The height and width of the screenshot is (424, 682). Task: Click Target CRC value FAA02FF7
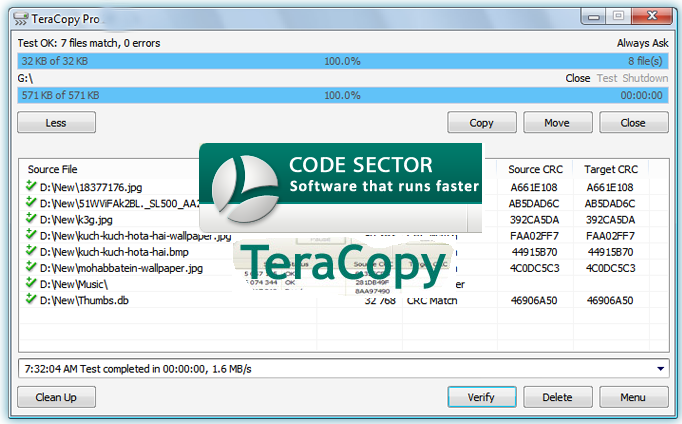(x=610, y=236)
